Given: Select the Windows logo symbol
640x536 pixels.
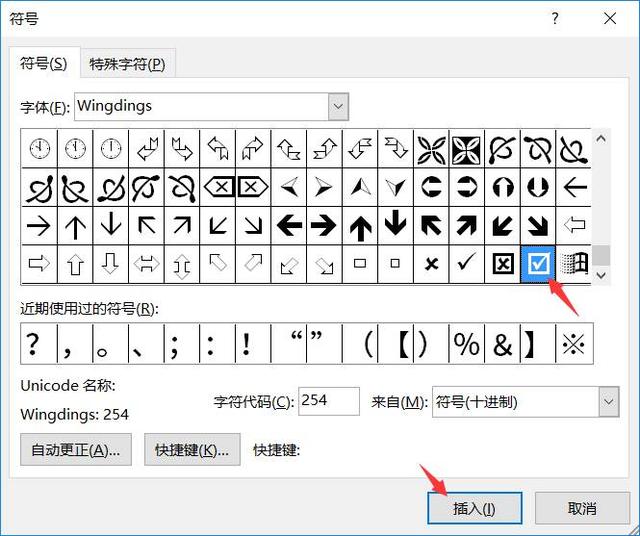Looking at the screenshot, I should 573,264.
